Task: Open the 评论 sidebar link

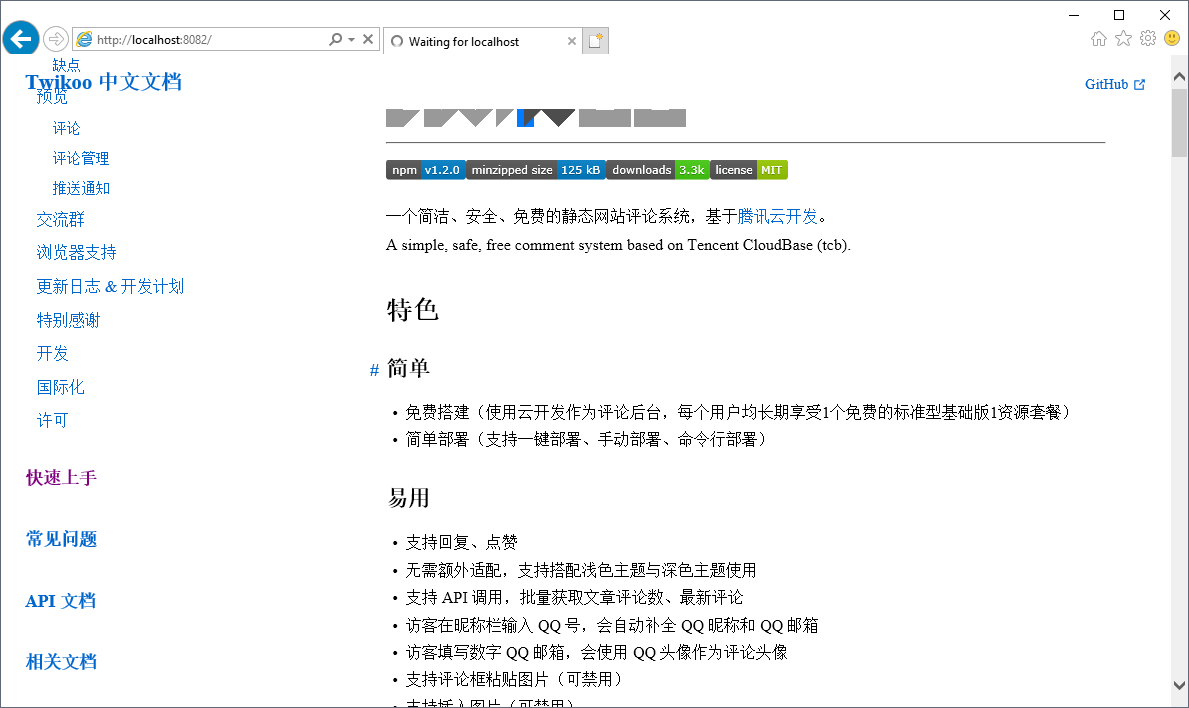Action: 66,128
